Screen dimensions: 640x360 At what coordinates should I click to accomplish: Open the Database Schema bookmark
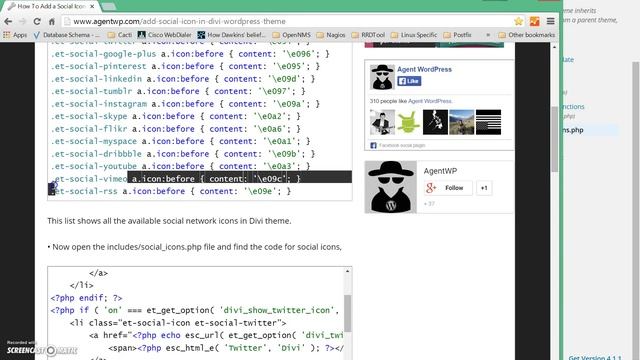[66, 35]
